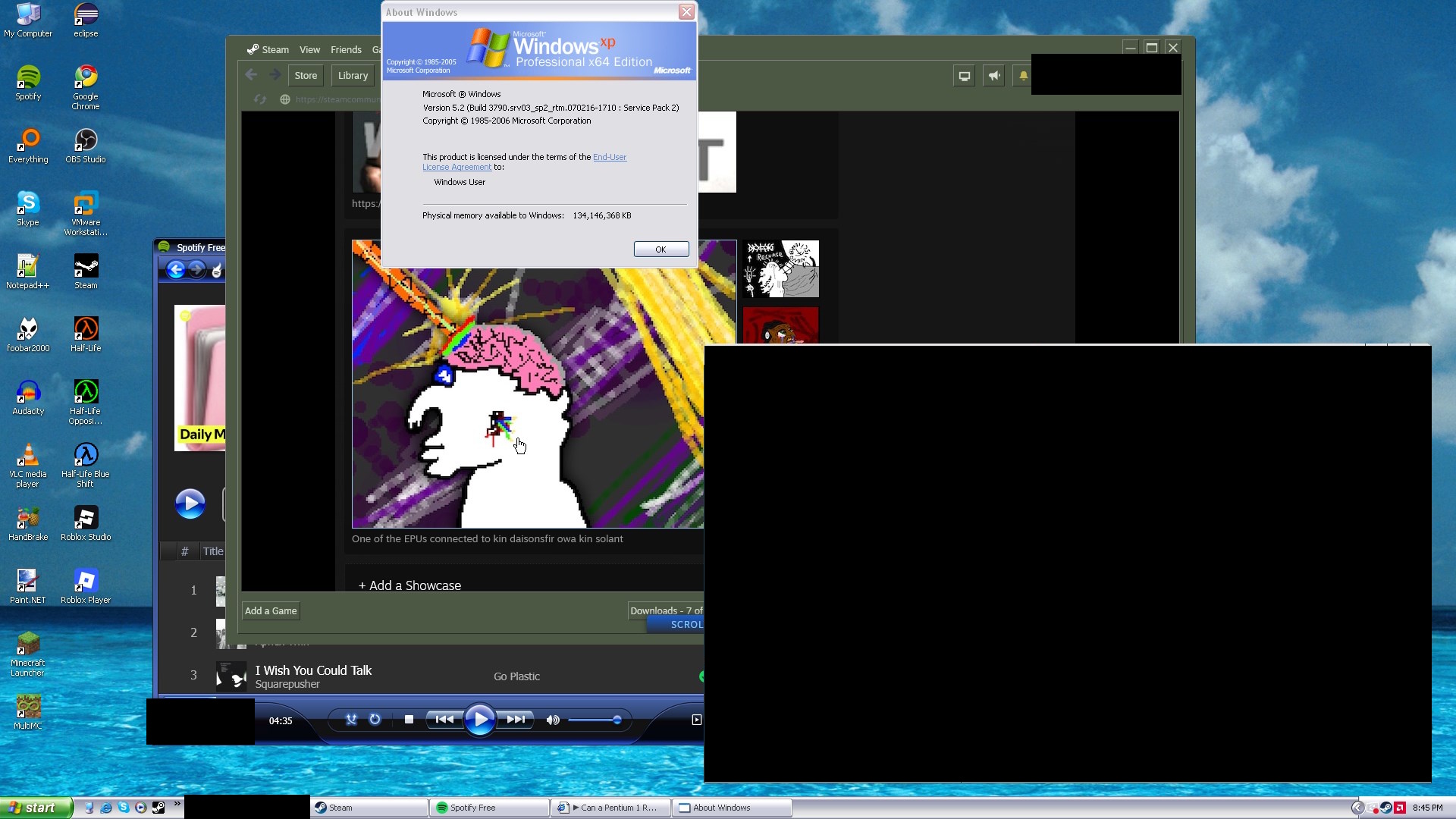
Task: Toggle shuffle in the media player
Action: [x=351, y=720]
